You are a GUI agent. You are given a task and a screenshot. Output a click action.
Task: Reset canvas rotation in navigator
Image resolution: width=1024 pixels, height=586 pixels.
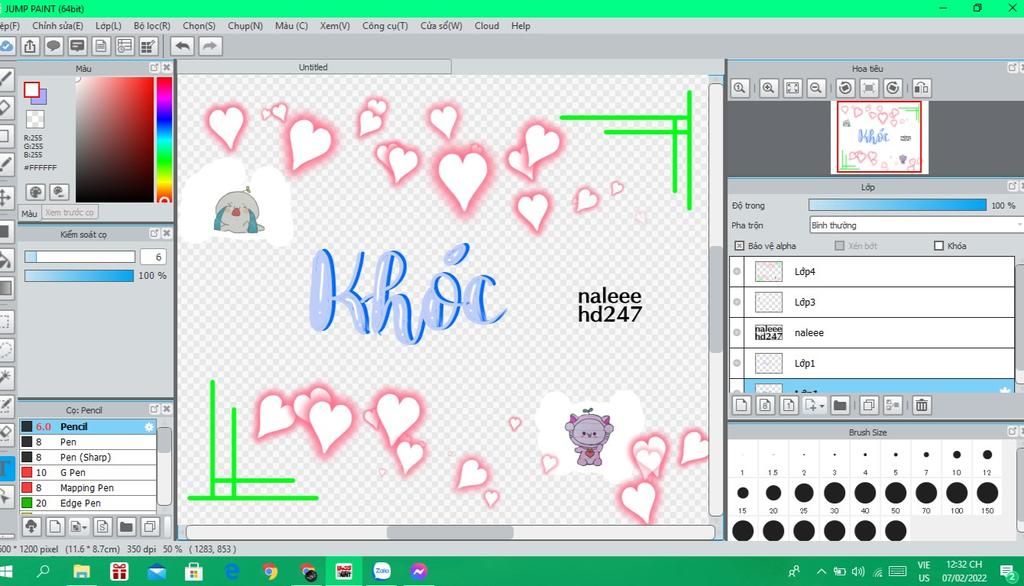coord(869,88)
